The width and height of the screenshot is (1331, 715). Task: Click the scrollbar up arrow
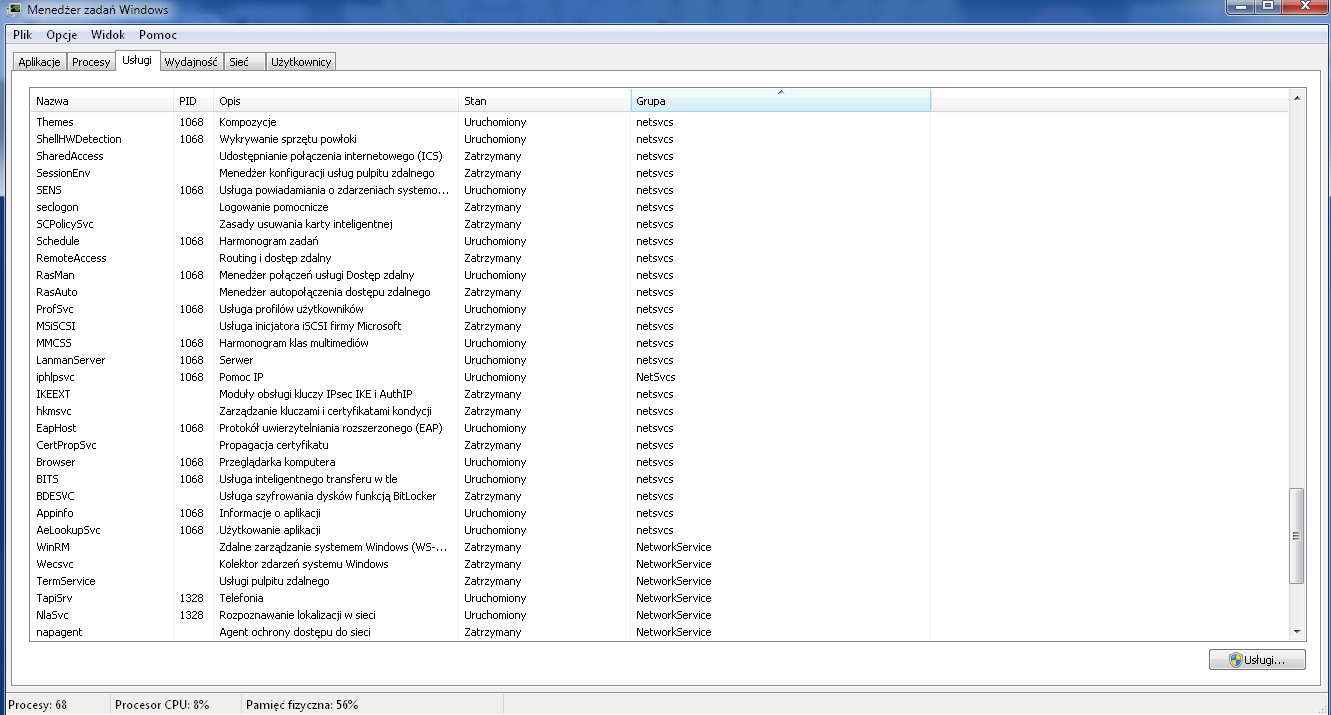coord(1297,98)
